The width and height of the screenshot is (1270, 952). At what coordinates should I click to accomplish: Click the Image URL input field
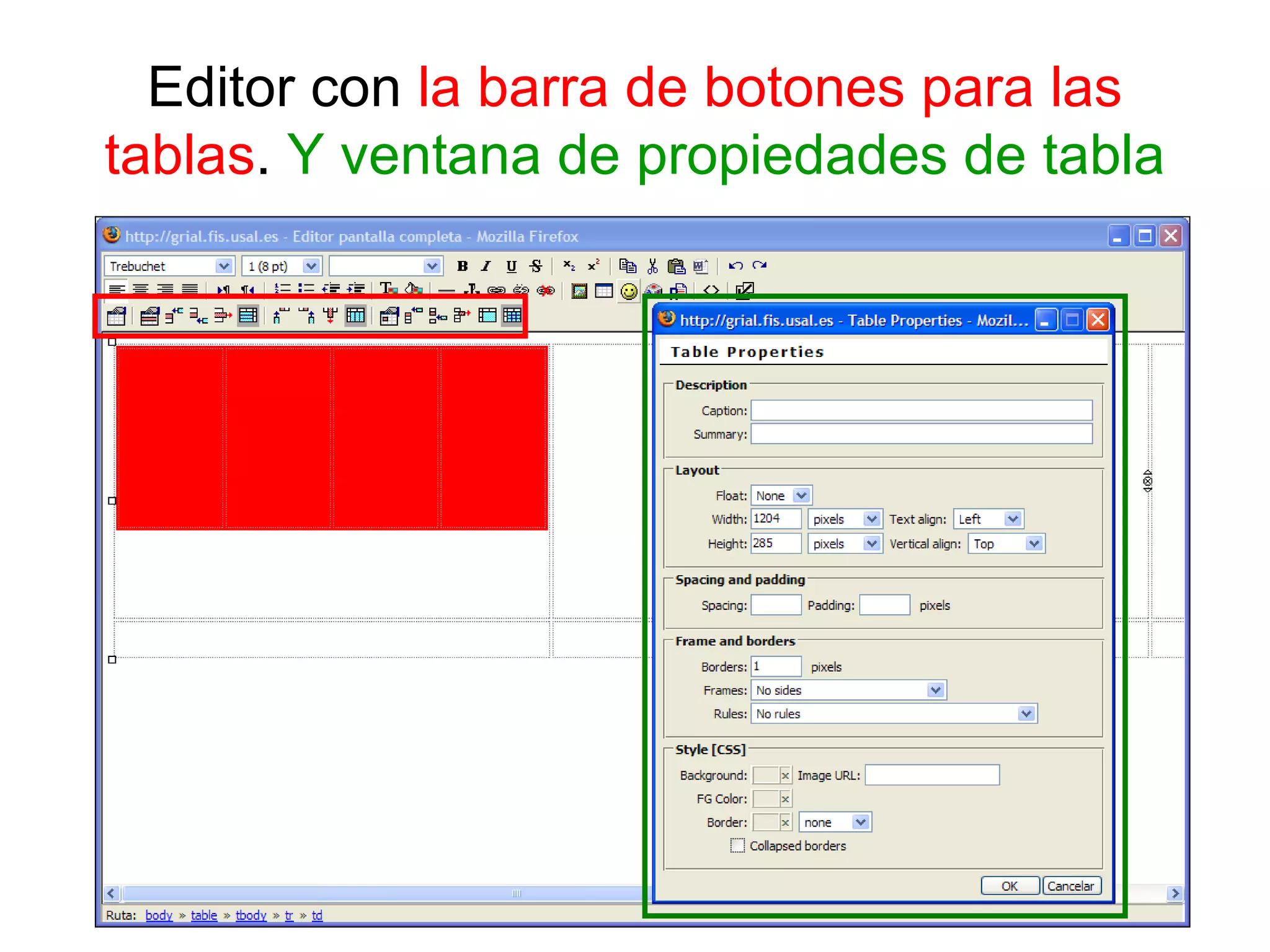[x=932, y=775]
